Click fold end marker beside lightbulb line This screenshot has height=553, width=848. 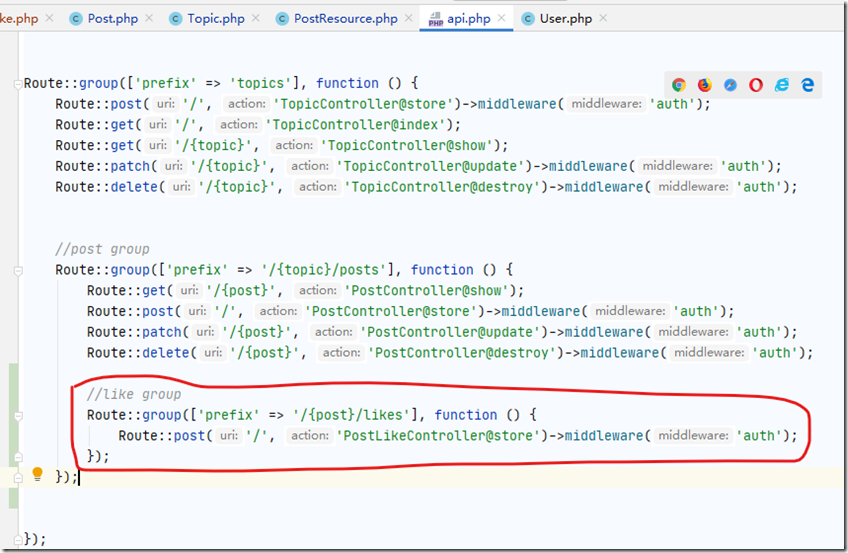tap(18, 477)
